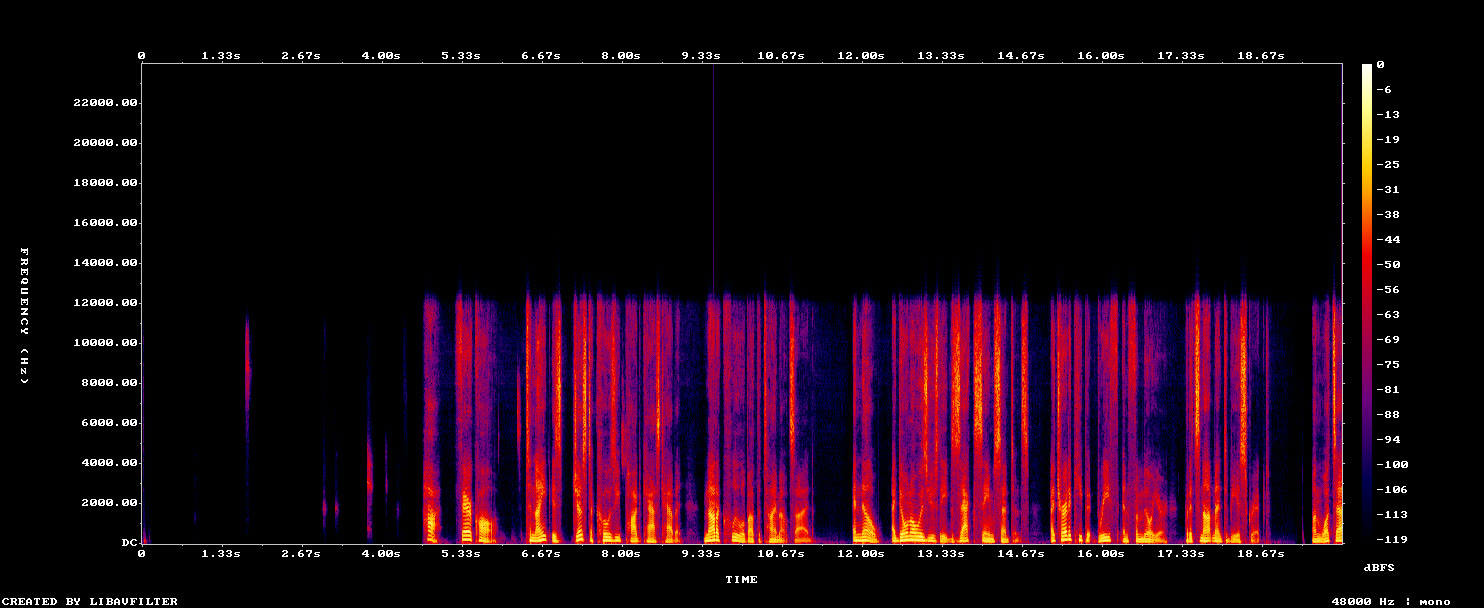The width and height of the screenshot is (1484, 608).
Task: Click the -75 dBFS legend value
Action: (x=1387, y=364)
